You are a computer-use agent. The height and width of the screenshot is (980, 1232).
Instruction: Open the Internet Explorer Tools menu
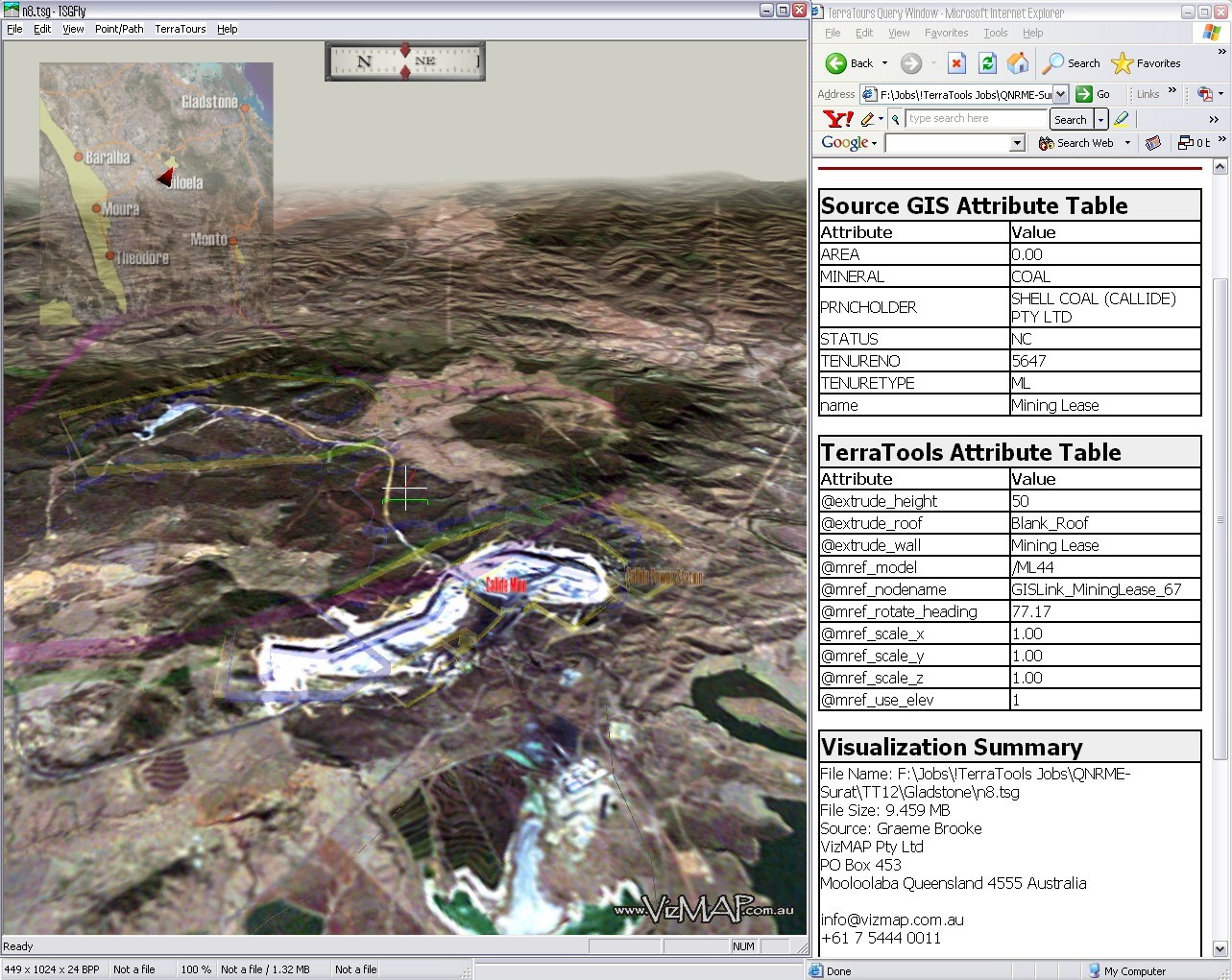(x=996, y=33)
